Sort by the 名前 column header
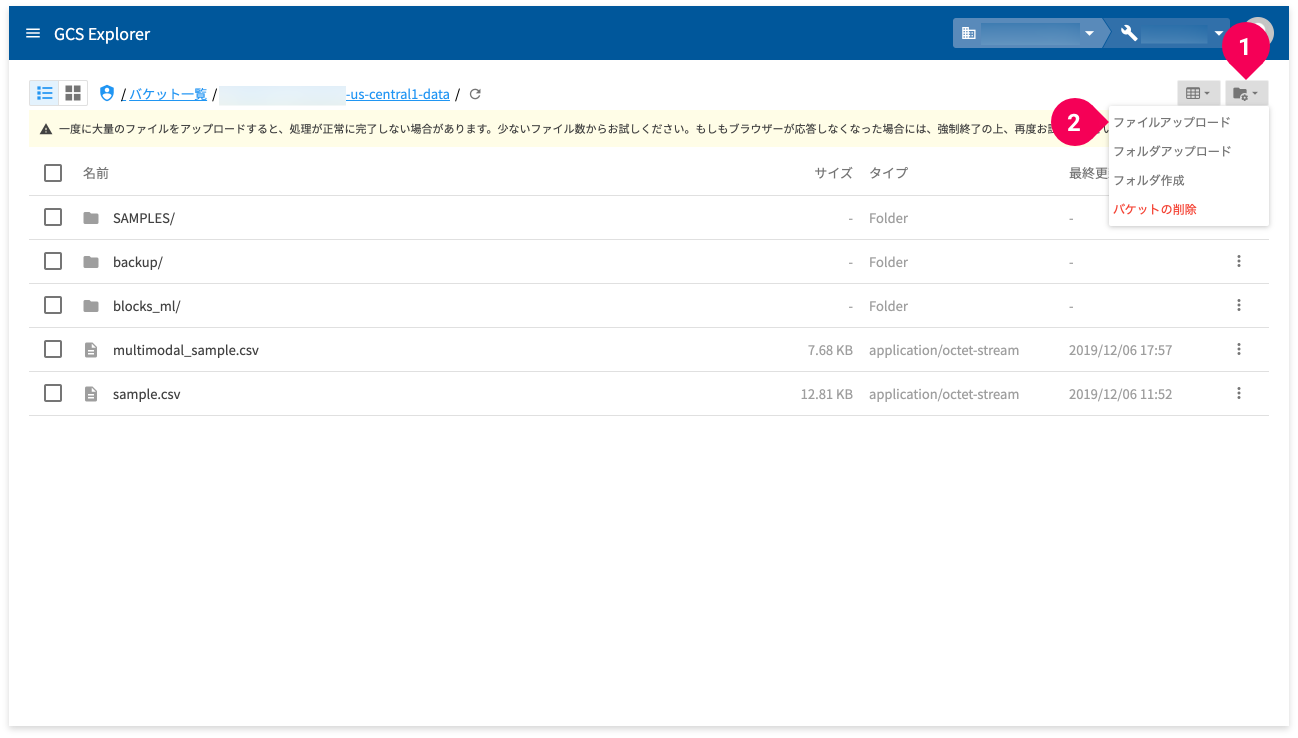The width and height of the screenshot is (1298, 738). coord(96,173)
